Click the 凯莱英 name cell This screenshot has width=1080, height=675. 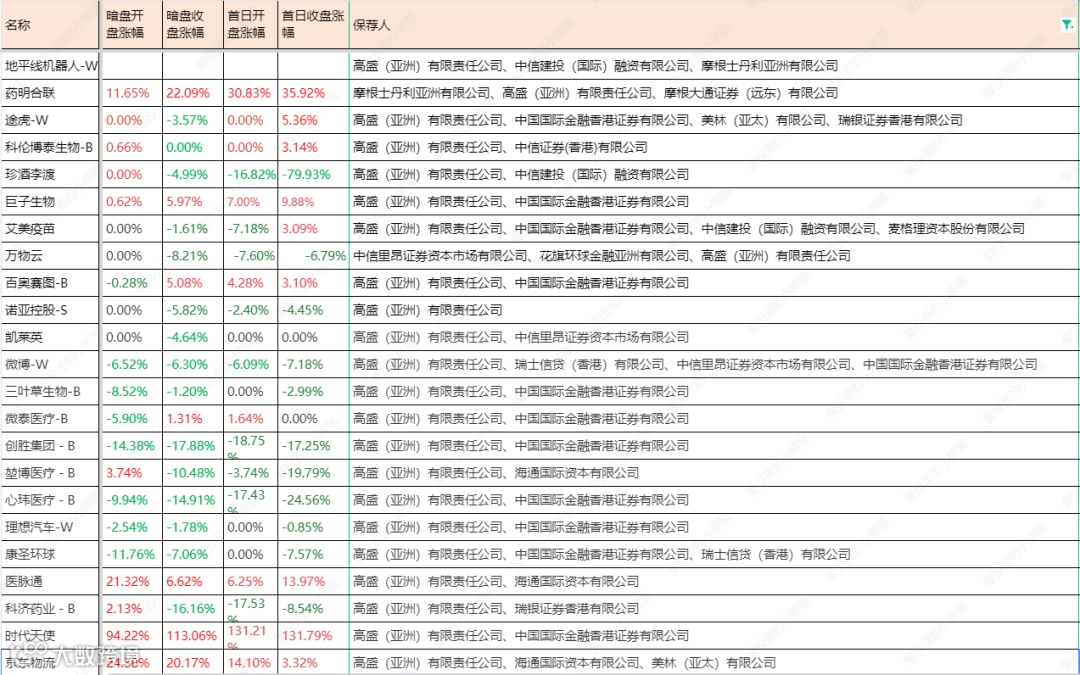click(50, 338)
